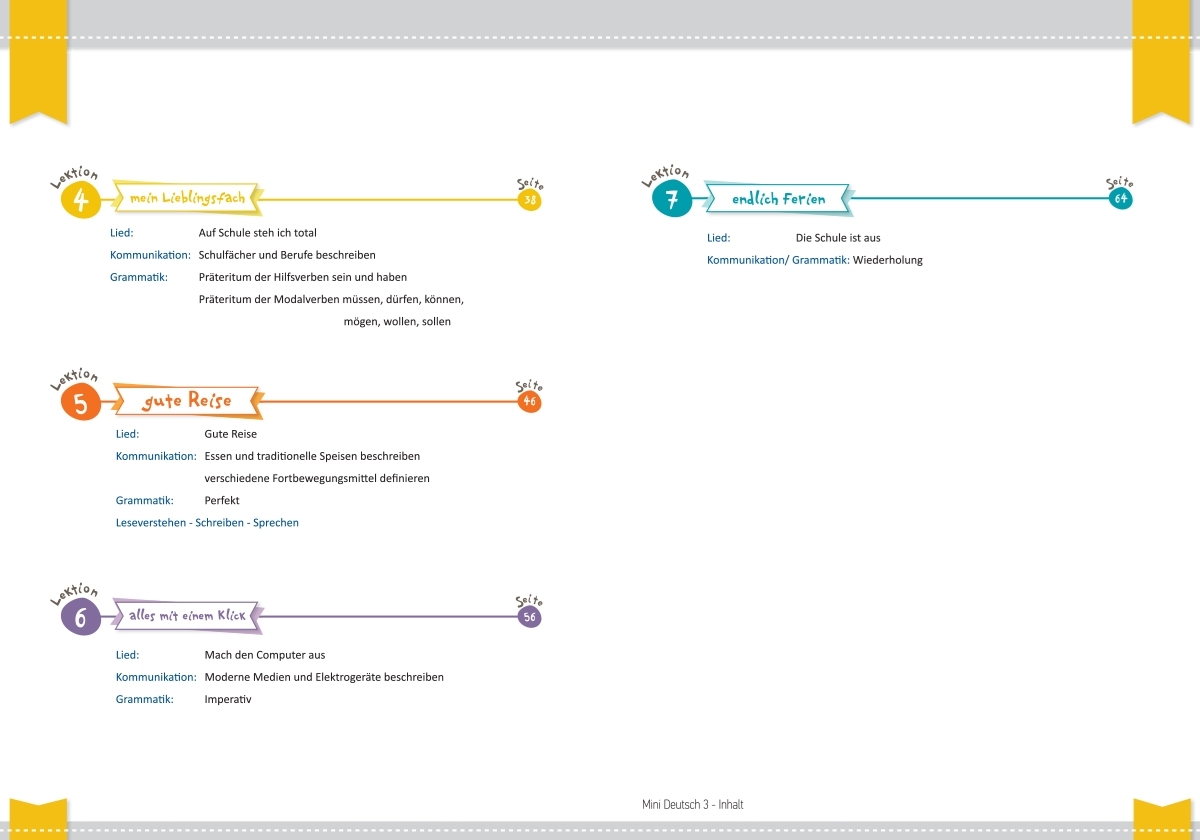Viewport: 1200px width, 840px height.
Task: Open the 'alles mit einem Klick' banner title
Action: tap(187, 617)
